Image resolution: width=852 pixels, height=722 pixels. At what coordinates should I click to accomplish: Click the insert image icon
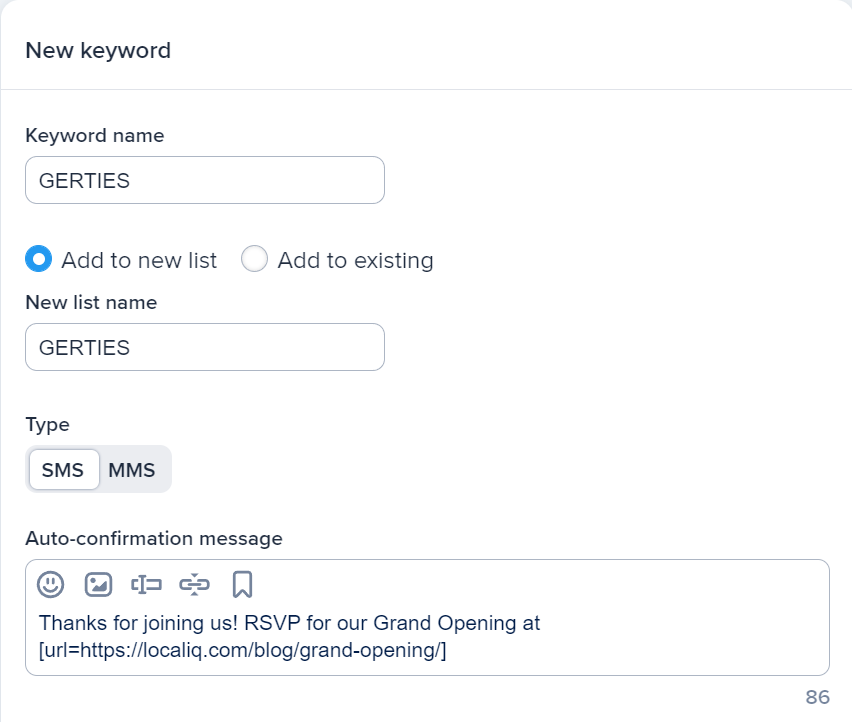(98, 584)
